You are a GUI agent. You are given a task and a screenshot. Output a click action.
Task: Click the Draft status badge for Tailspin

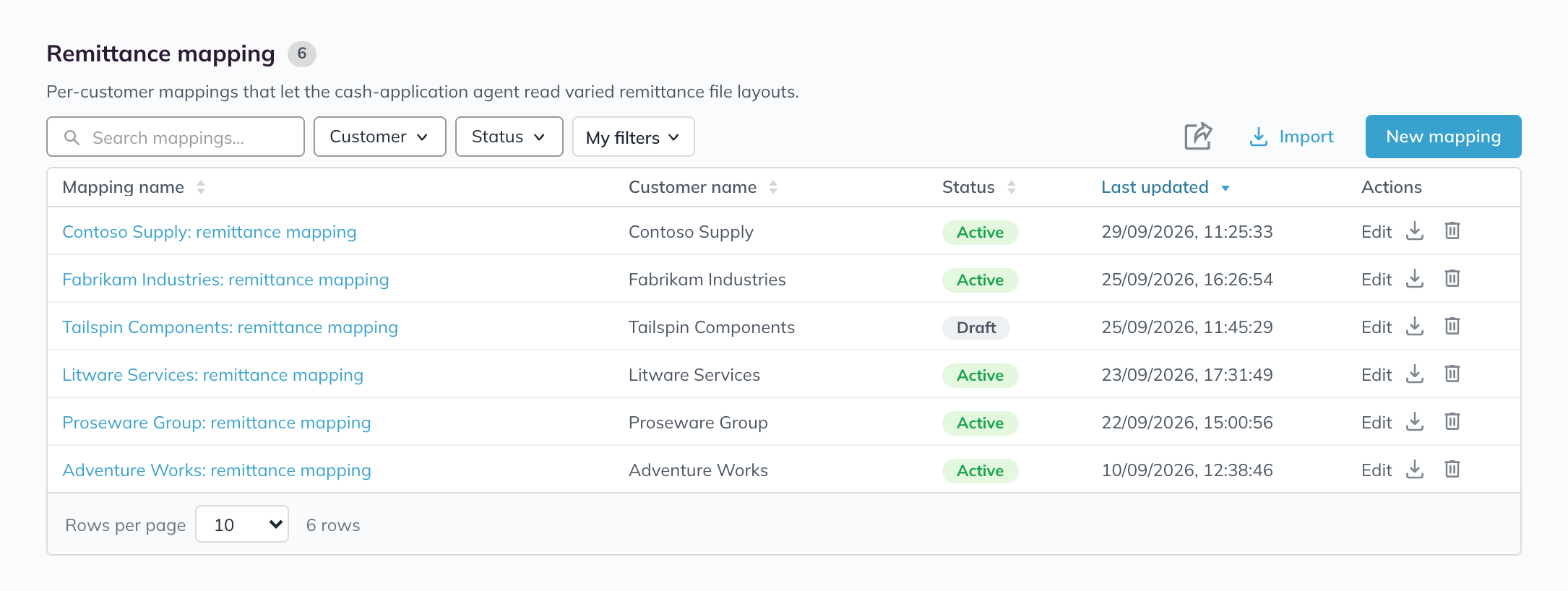(976, 327)
